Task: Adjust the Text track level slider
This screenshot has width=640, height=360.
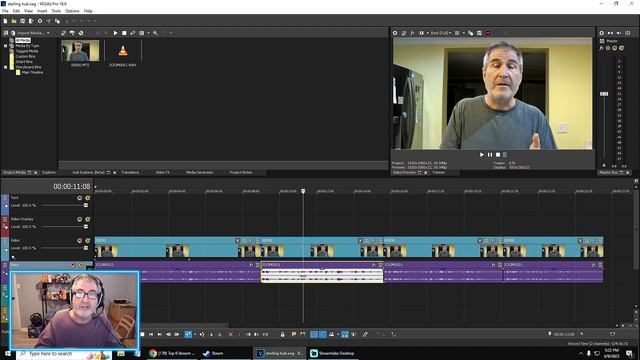Action: point(86,205)
